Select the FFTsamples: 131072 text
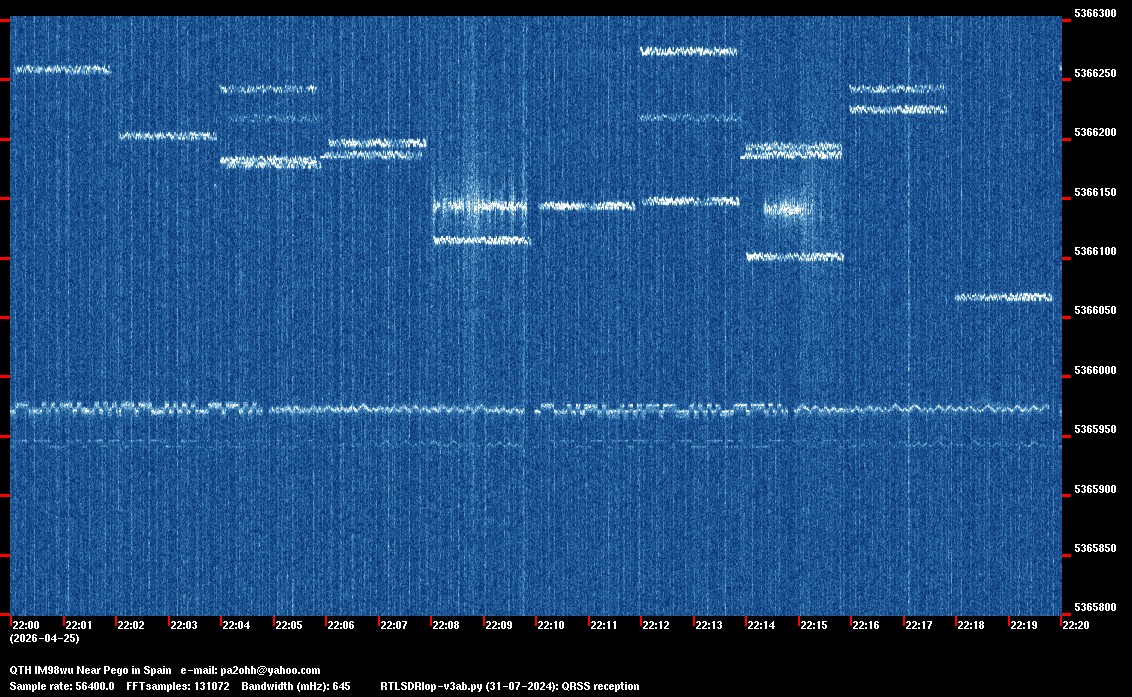 178,687
